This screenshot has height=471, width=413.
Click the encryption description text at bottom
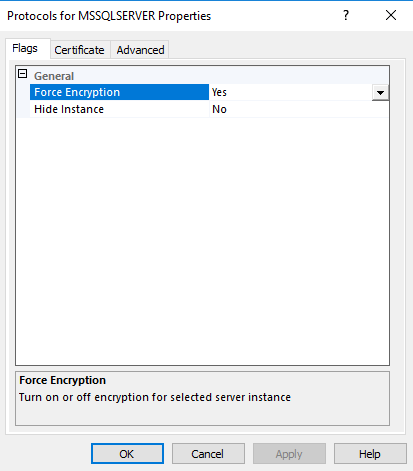tap(155, 397)
